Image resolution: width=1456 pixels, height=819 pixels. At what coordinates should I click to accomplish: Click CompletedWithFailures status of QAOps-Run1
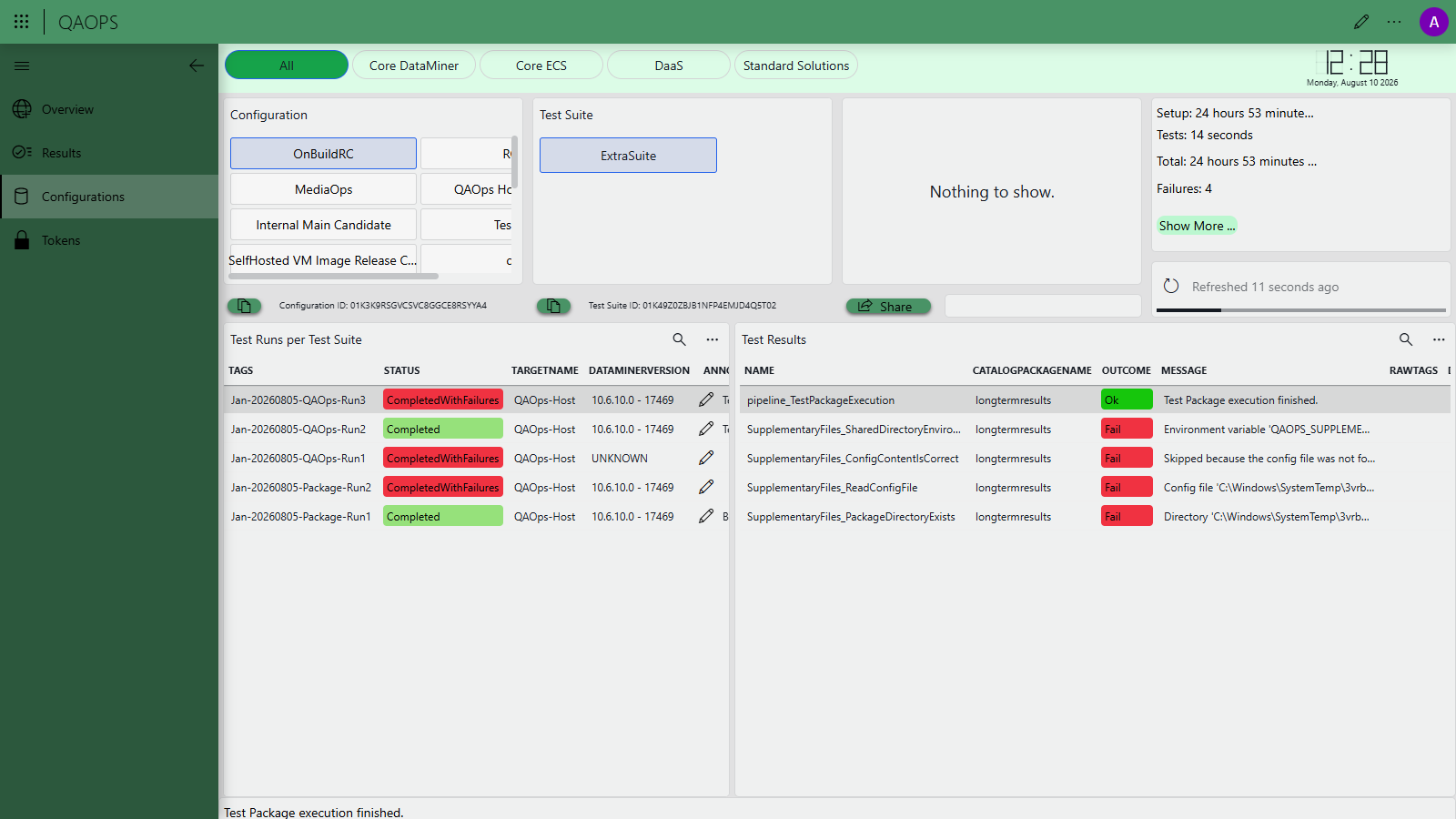click(443, 458)
